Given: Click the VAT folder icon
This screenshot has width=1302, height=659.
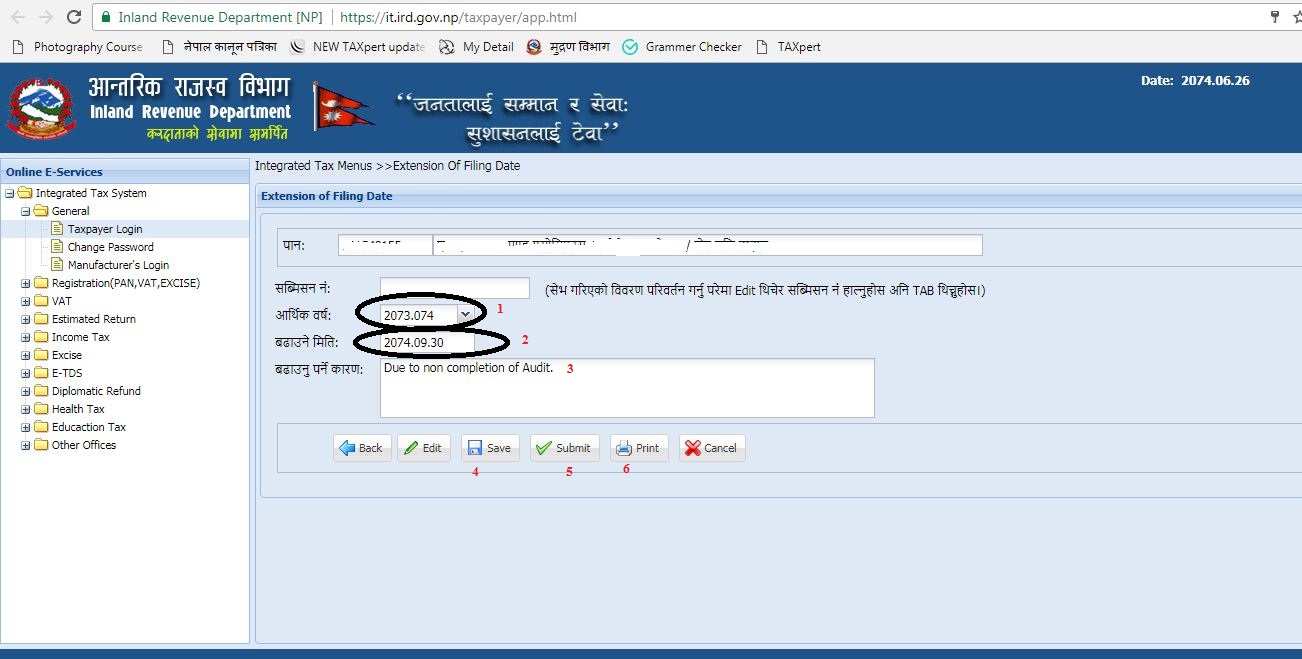Looking at the screenshot, I should (41, 301).
